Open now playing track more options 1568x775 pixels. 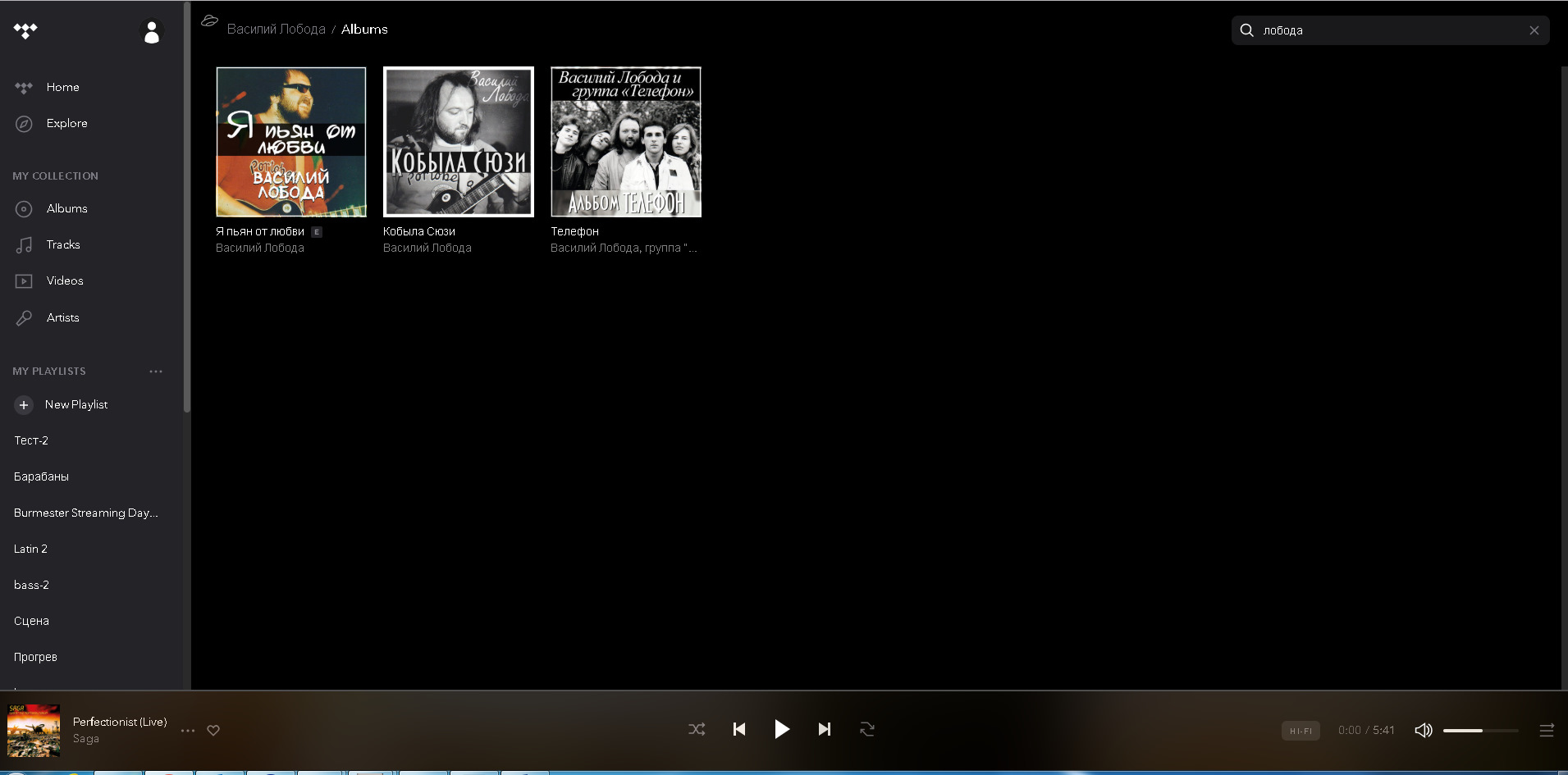coord(188,730)
